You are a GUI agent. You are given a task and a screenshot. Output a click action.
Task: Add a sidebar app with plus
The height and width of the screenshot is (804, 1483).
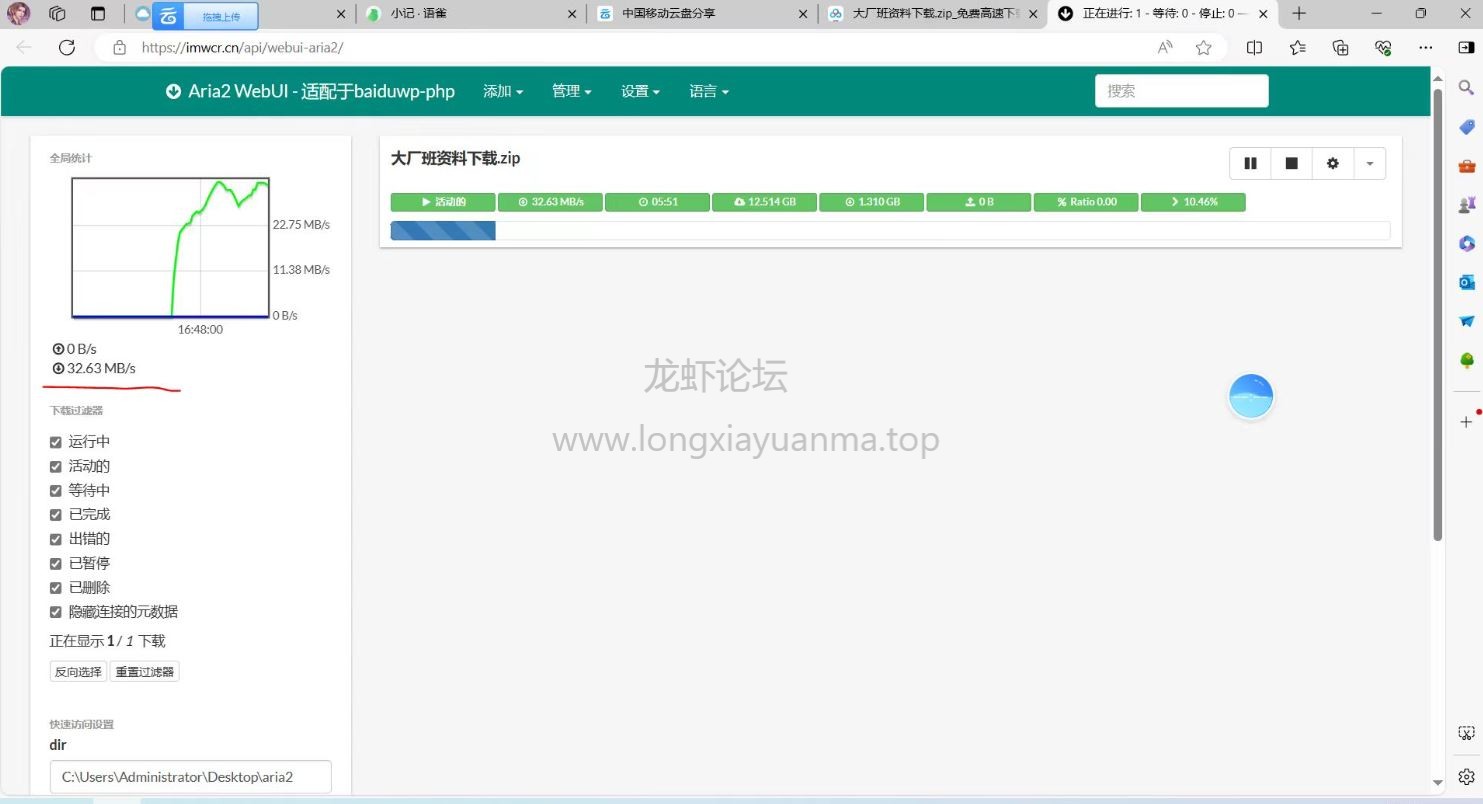(1466, 422)
